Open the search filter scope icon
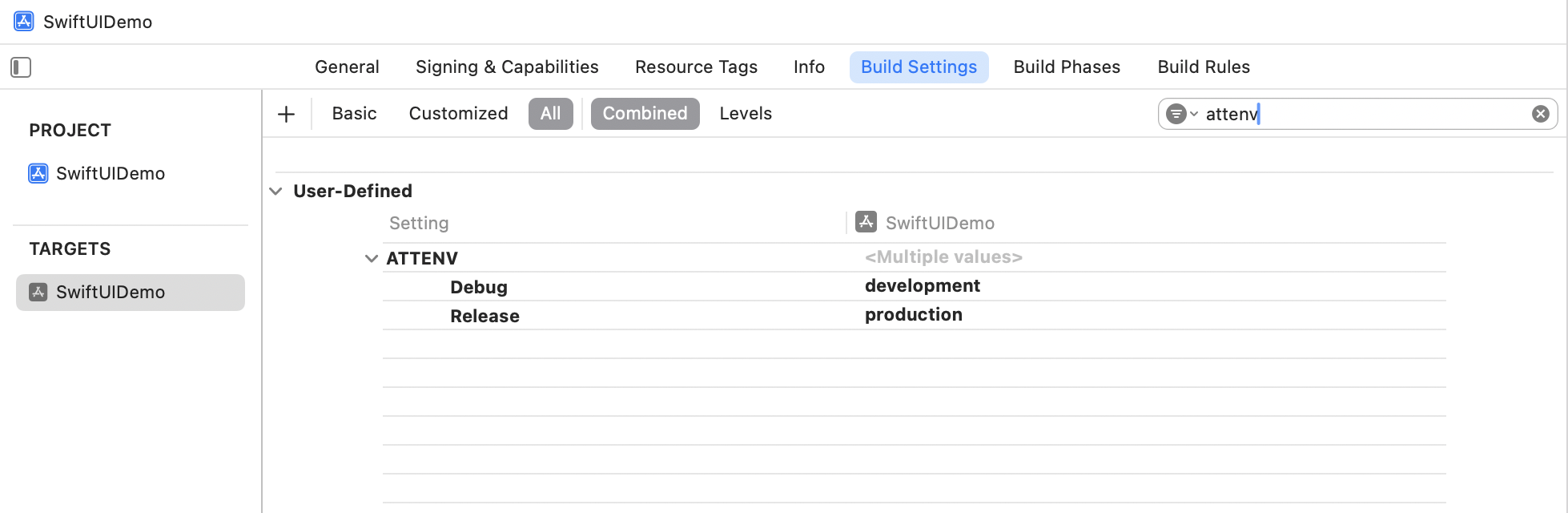 (1181, 114)
